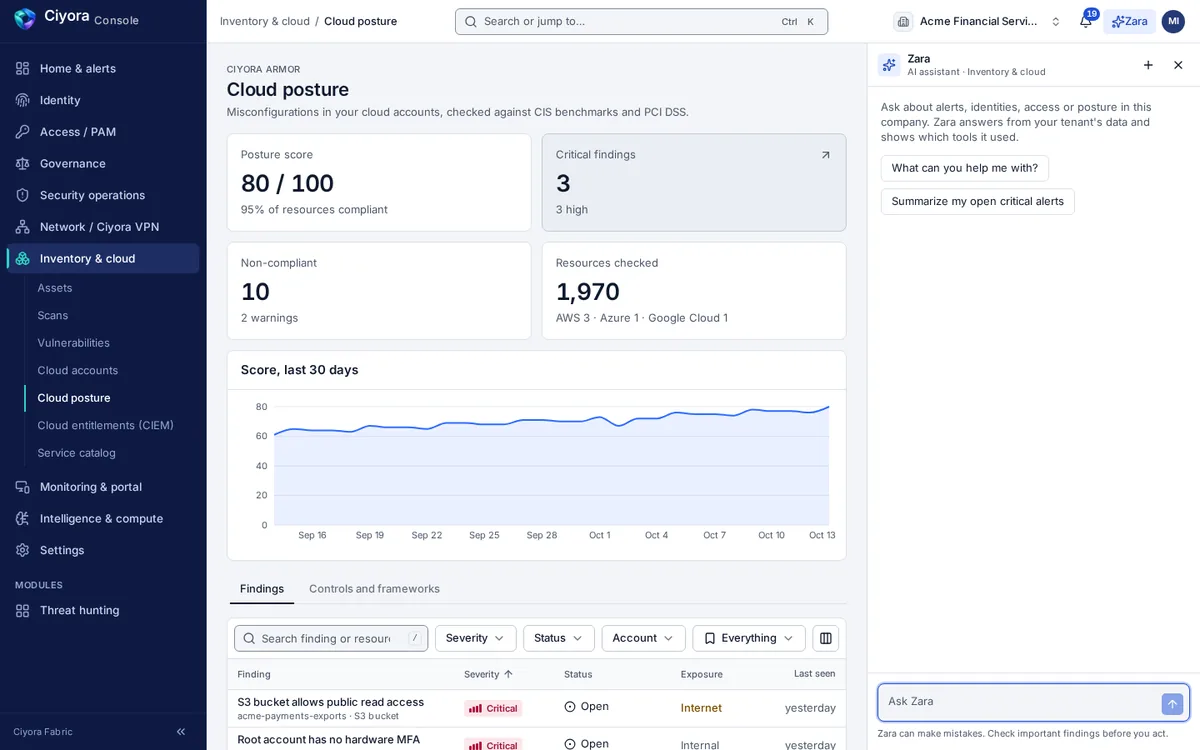Open the Severity filter dropdown
Screen dimensions: 1200x750
click(475, 638)
